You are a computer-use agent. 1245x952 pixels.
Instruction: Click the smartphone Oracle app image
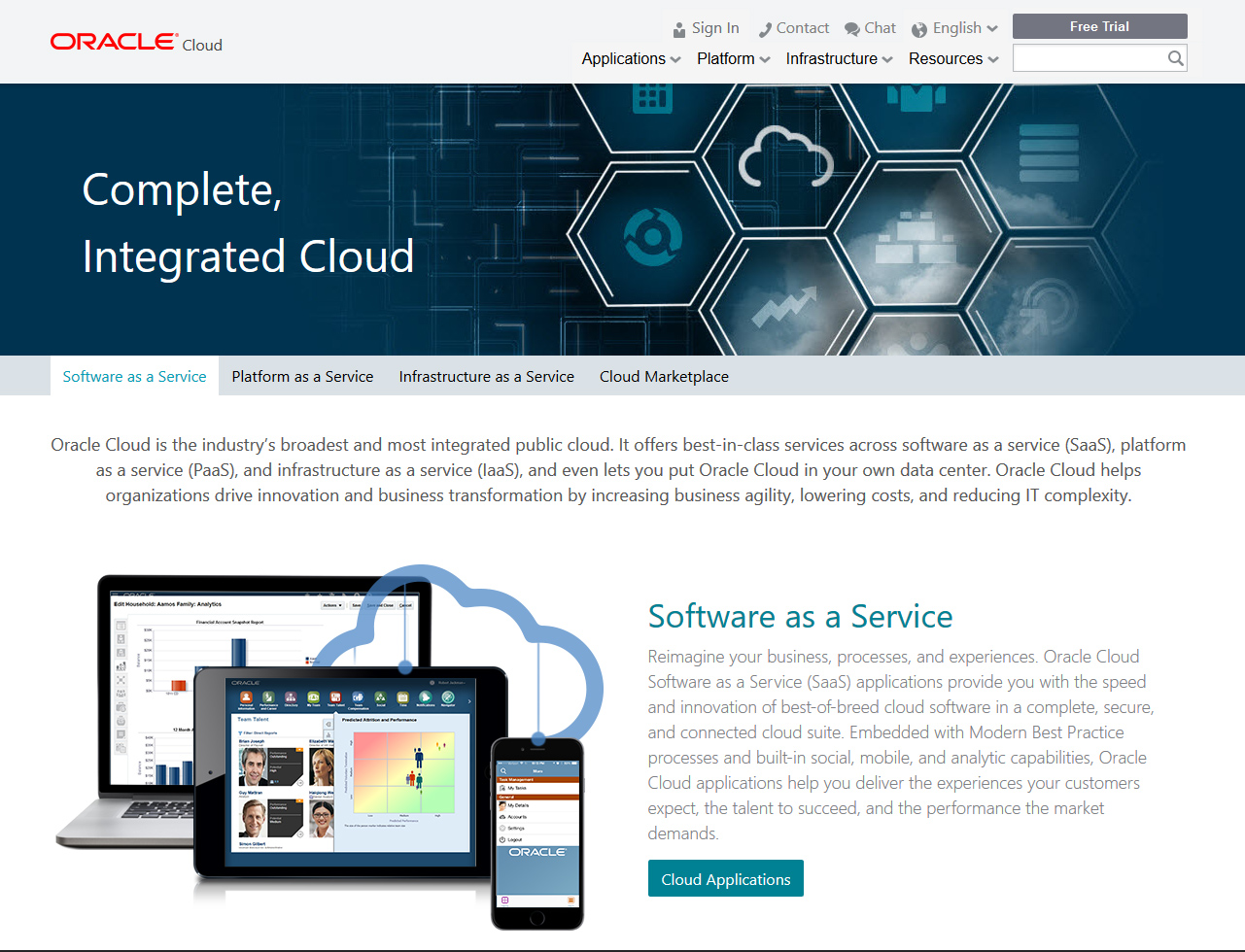pyautogui.click(x=537, y=833)
